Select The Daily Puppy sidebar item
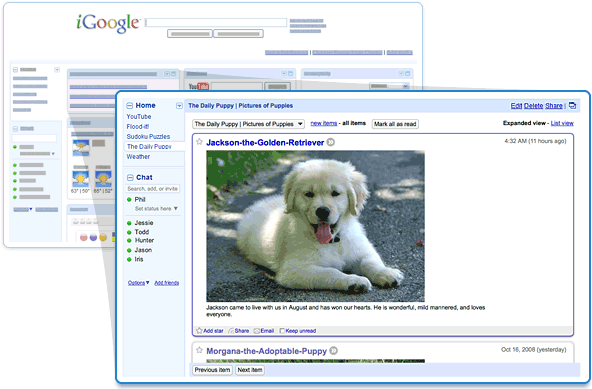592x389 pixels. click(x=149, y=147)
